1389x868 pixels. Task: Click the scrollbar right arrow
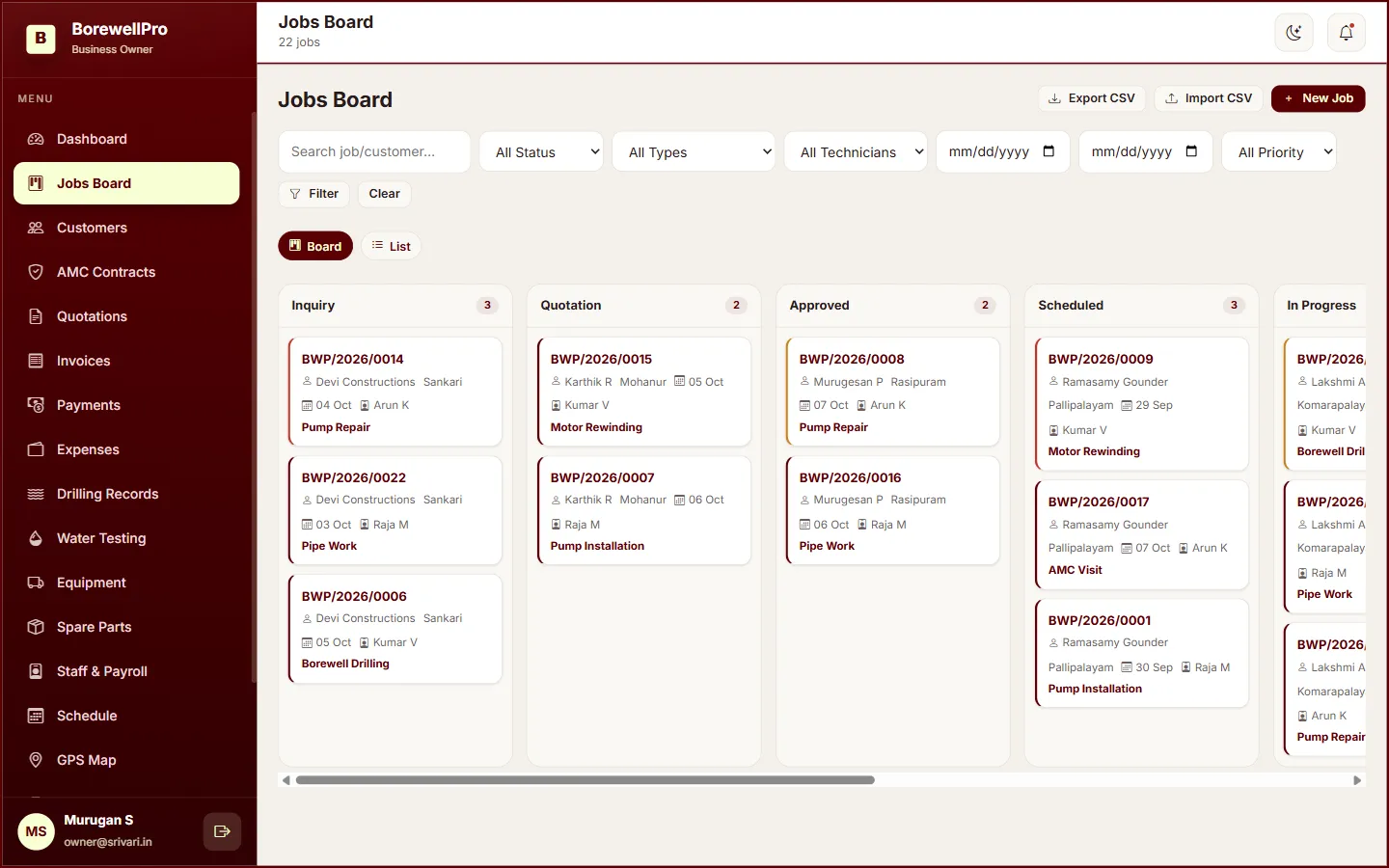1357,780
